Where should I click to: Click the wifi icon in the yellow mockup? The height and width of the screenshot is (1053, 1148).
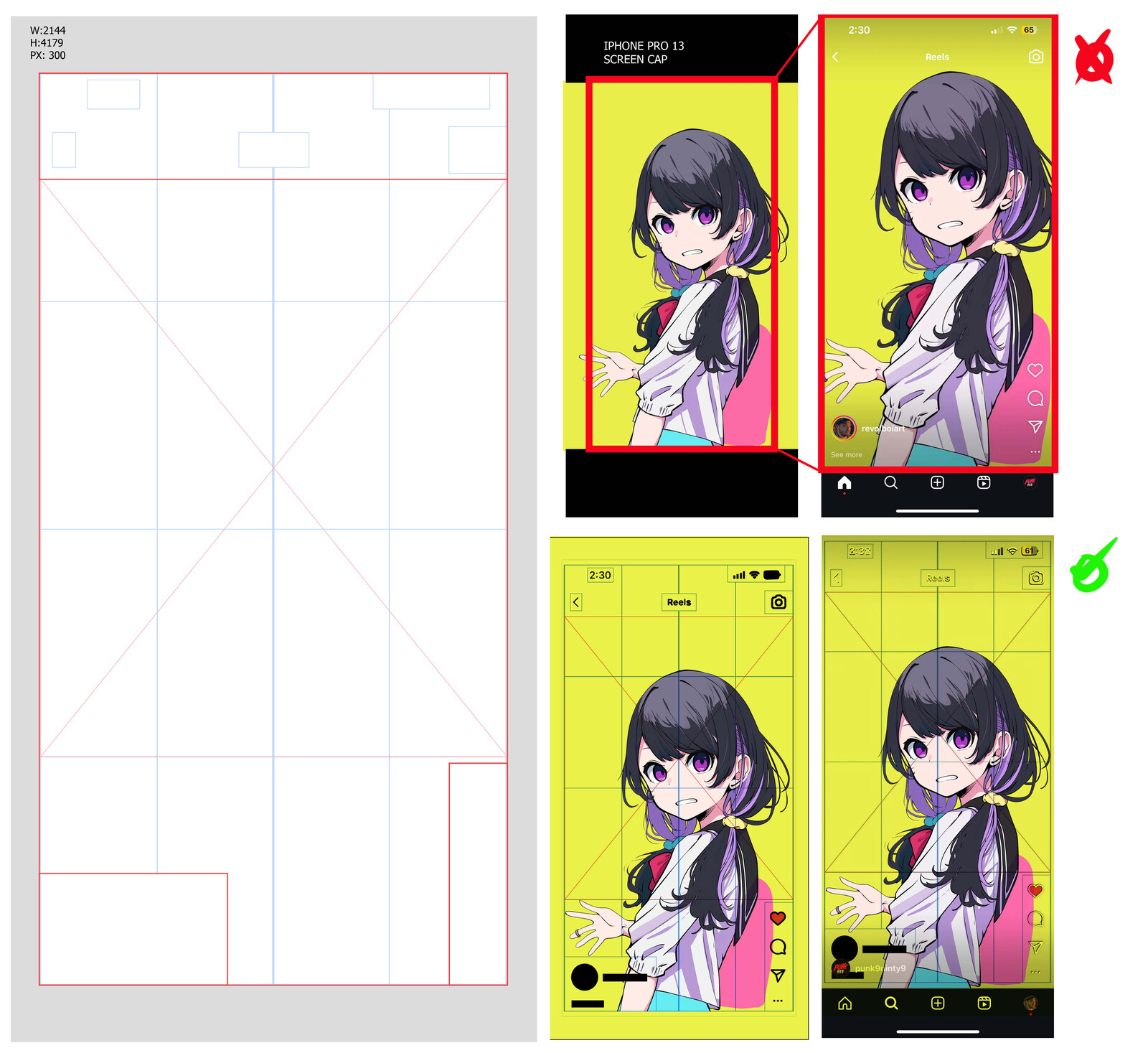click(754, 575)
